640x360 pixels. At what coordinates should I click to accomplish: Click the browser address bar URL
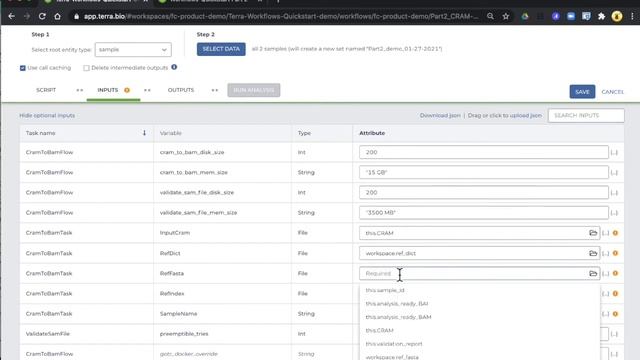[x=281, y=16]
